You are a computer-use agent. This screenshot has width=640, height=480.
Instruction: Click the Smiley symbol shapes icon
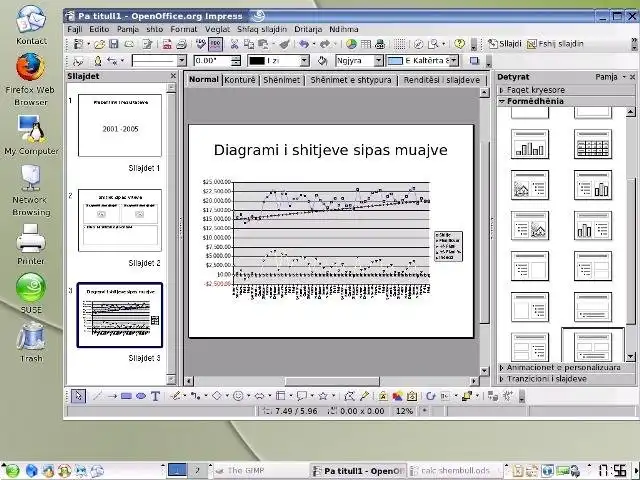238,396
